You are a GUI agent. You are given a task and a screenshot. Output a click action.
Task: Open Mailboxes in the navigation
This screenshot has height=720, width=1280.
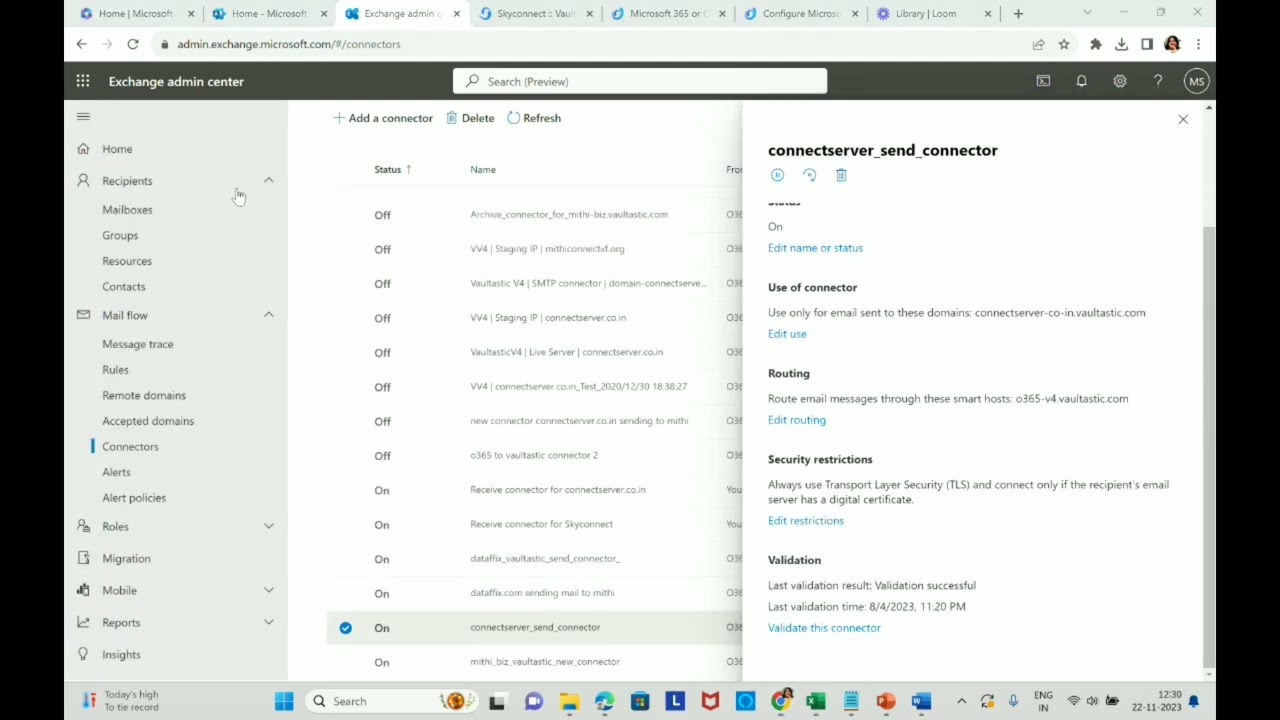pyautogui.click(x=127, y=210)
